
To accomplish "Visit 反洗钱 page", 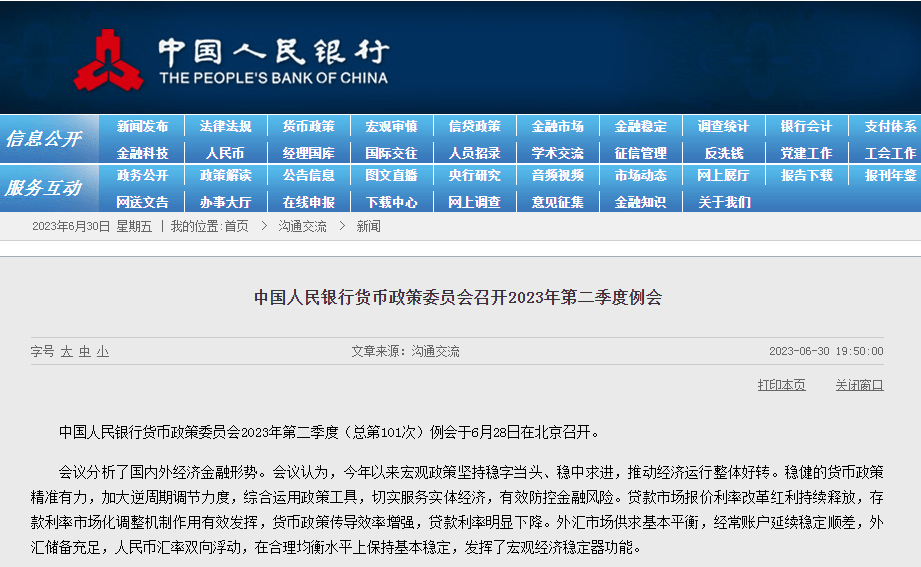I will tap(724, 153).
